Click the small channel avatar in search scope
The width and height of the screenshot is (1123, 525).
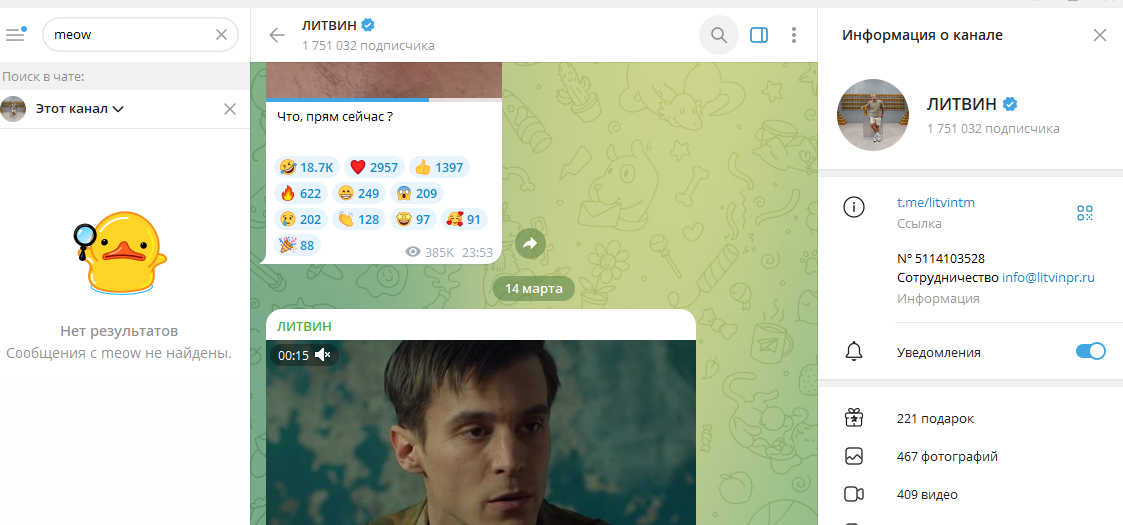tap(14, 109)
